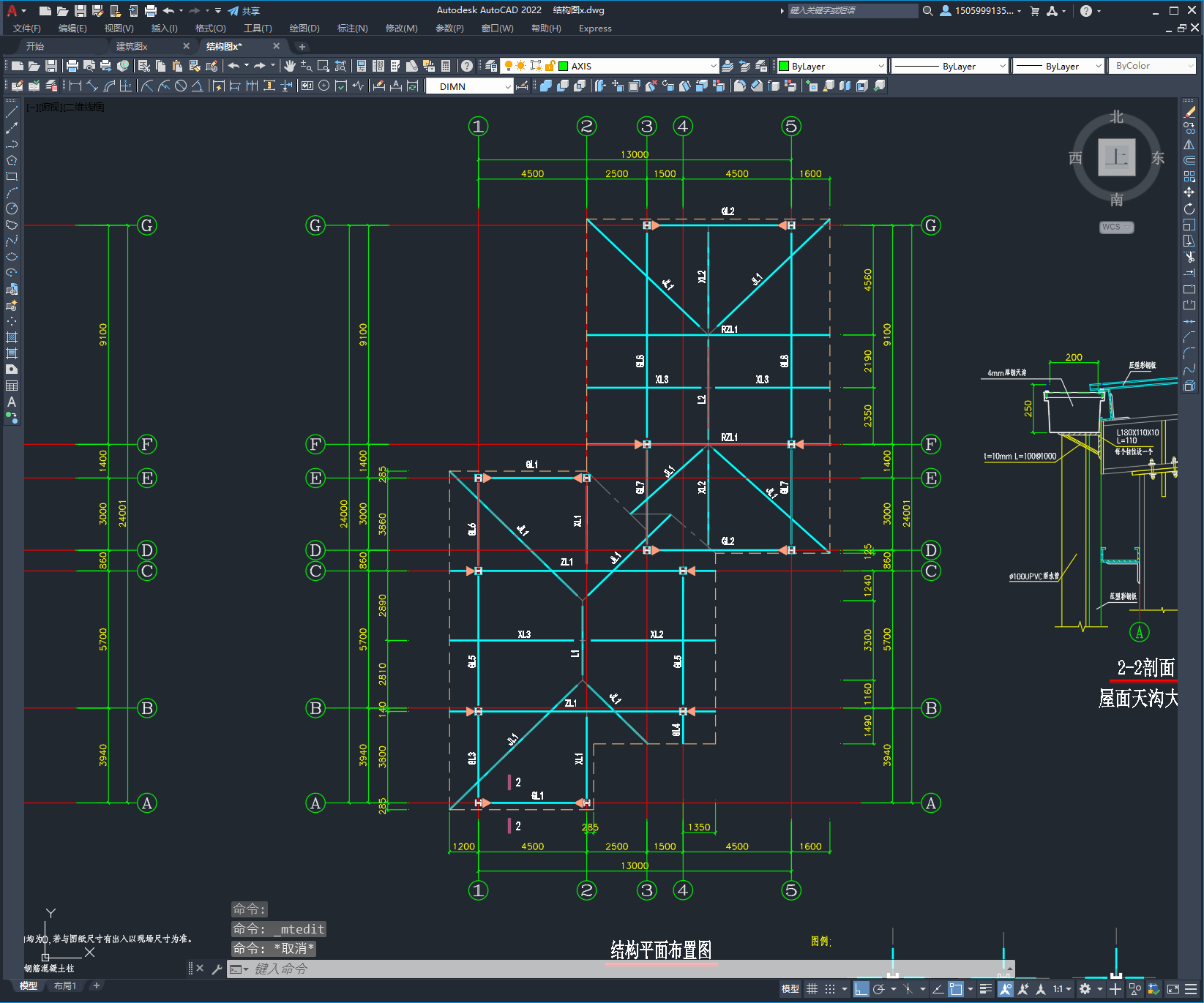Open the 视图(V) menu
The width and height of the screenshot is (1204, 1003).
pos(119,29)
